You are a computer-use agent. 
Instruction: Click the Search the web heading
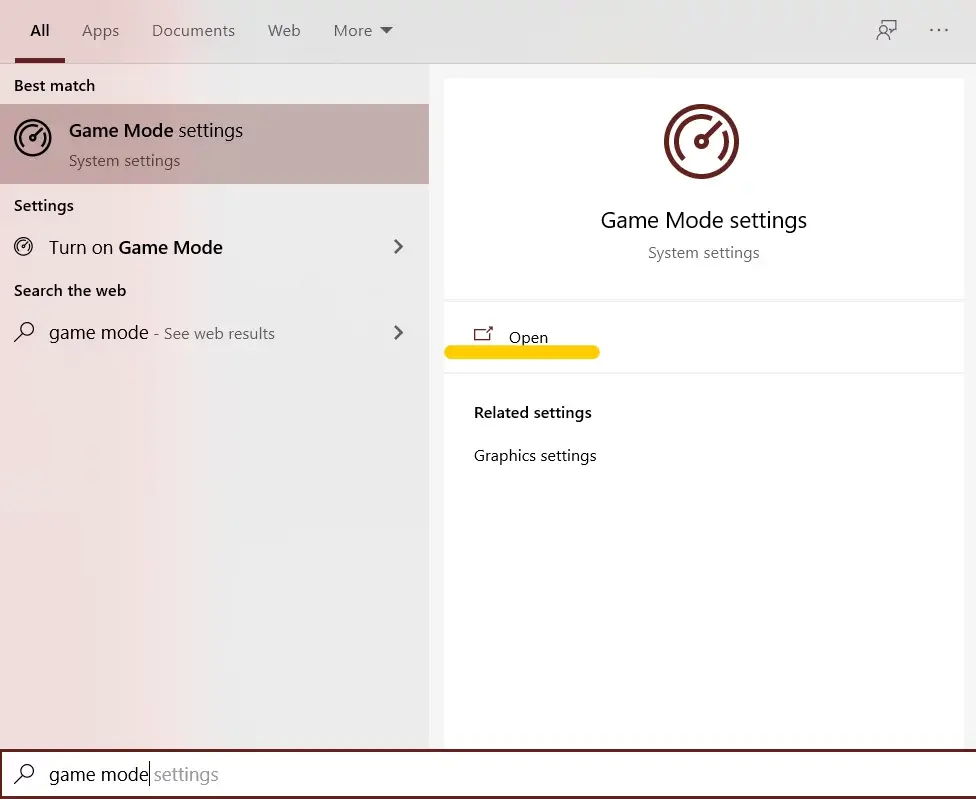70,291
